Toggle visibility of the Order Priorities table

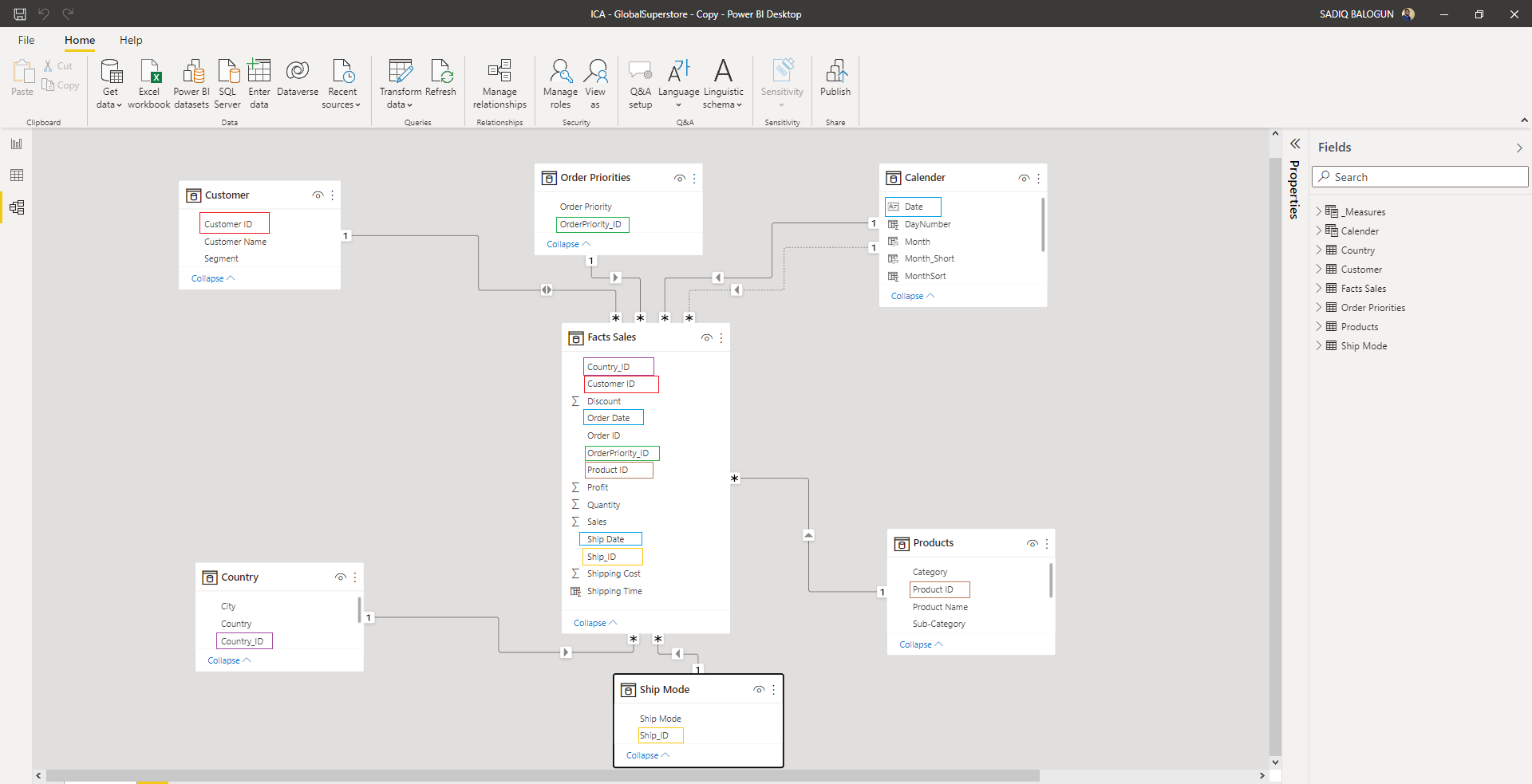[680, 178]
